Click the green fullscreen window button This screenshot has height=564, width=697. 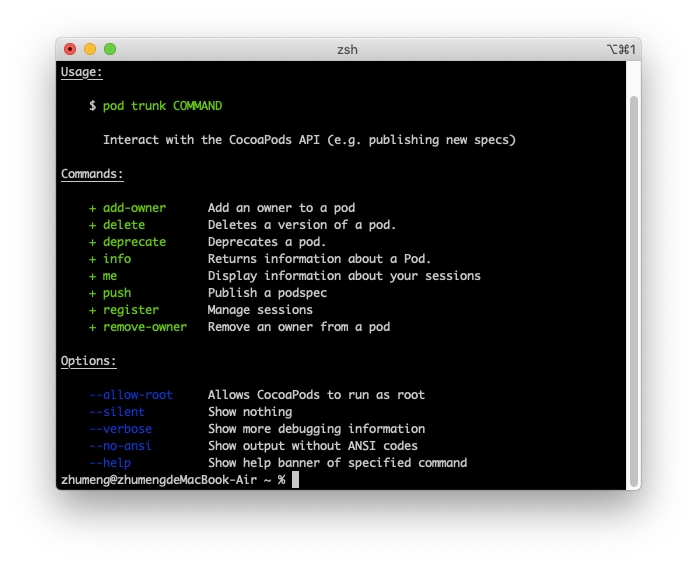pyautogui.click(x=110, y=49)
